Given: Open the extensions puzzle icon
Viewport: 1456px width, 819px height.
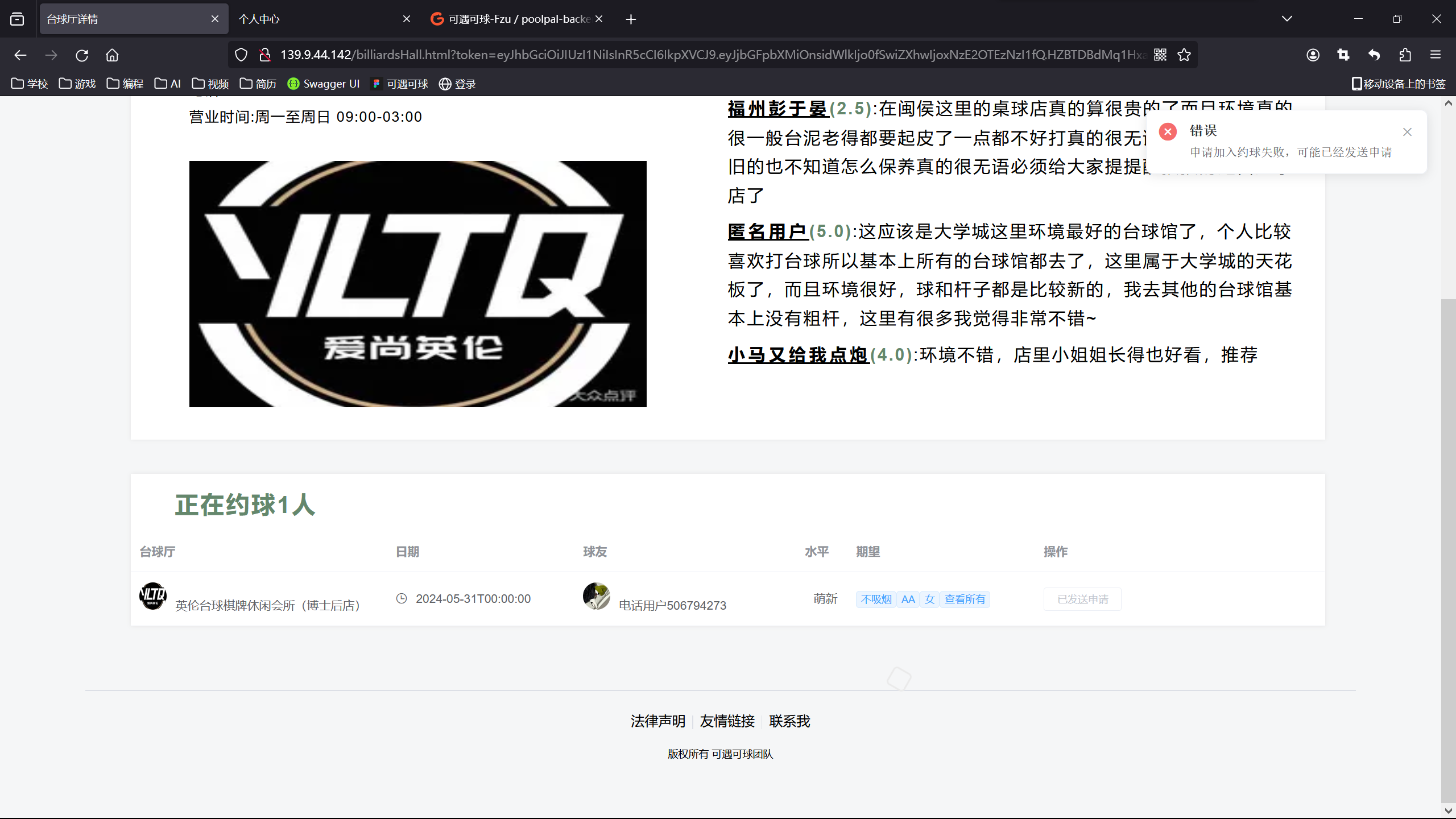Looking at the screenshot, I should (1405, 55).
